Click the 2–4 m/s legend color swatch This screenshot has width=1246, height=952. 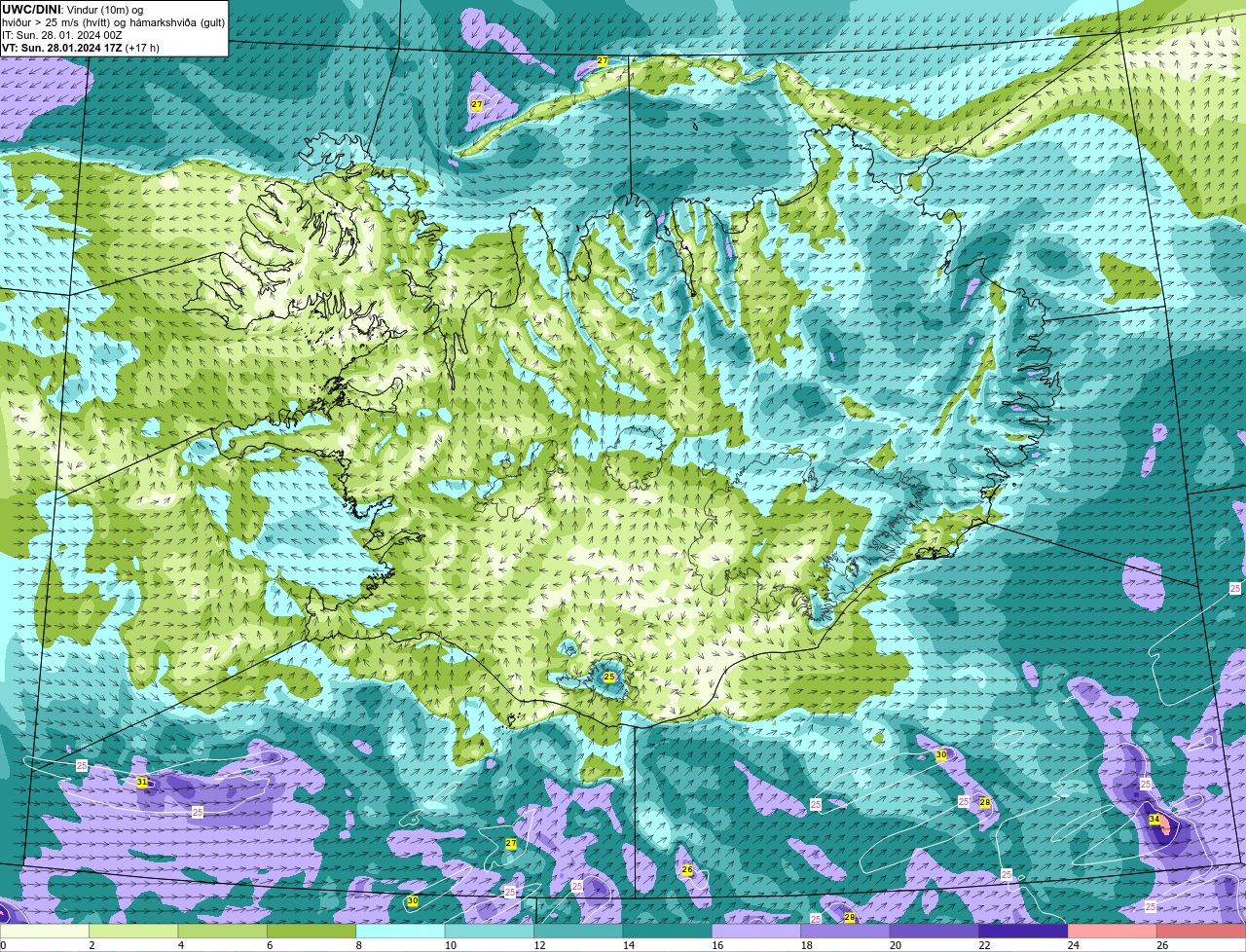click(x=133, y=931)
